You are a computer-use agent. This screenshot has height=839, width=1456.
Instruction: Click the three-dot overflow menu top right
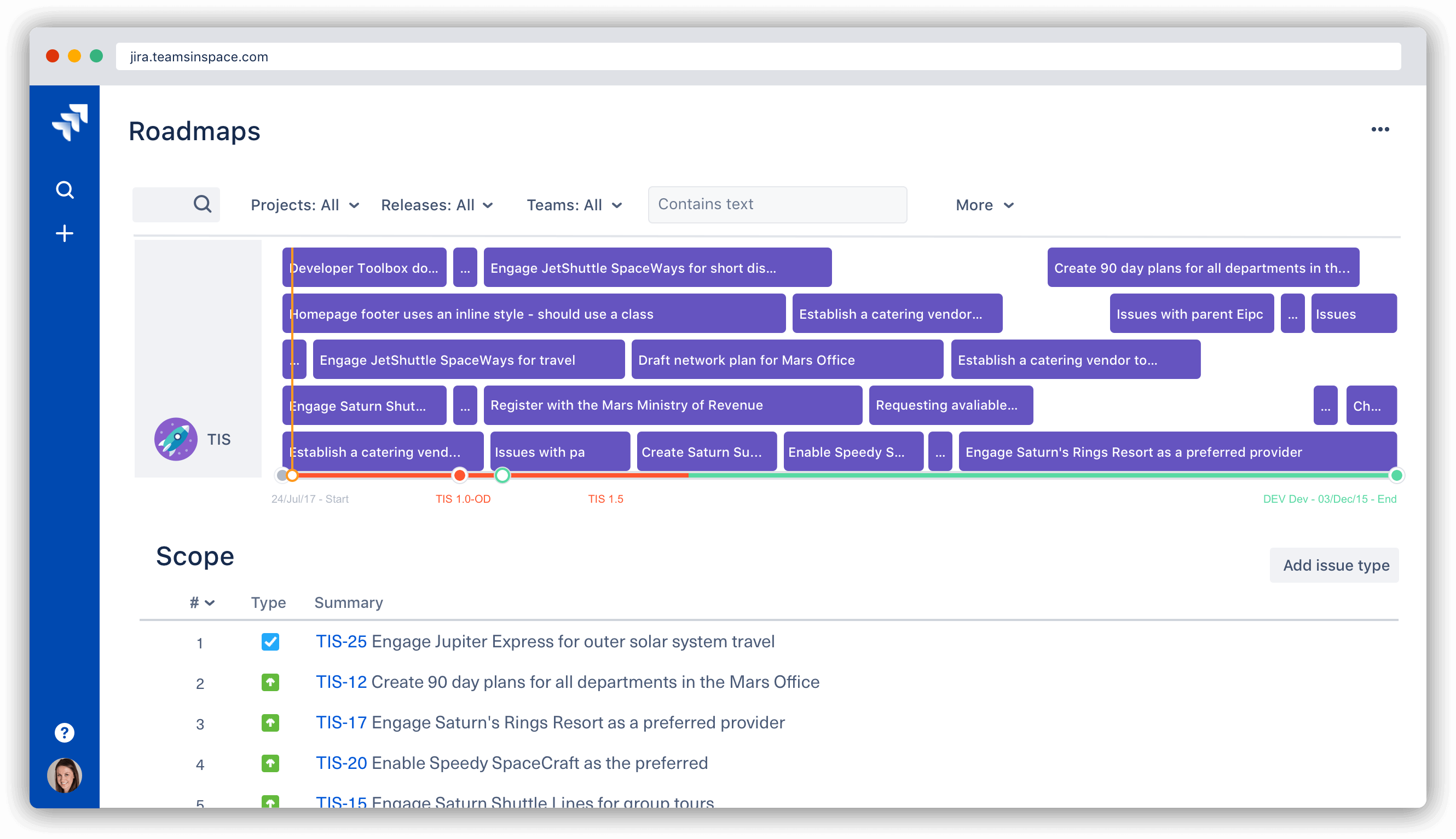1380,130
